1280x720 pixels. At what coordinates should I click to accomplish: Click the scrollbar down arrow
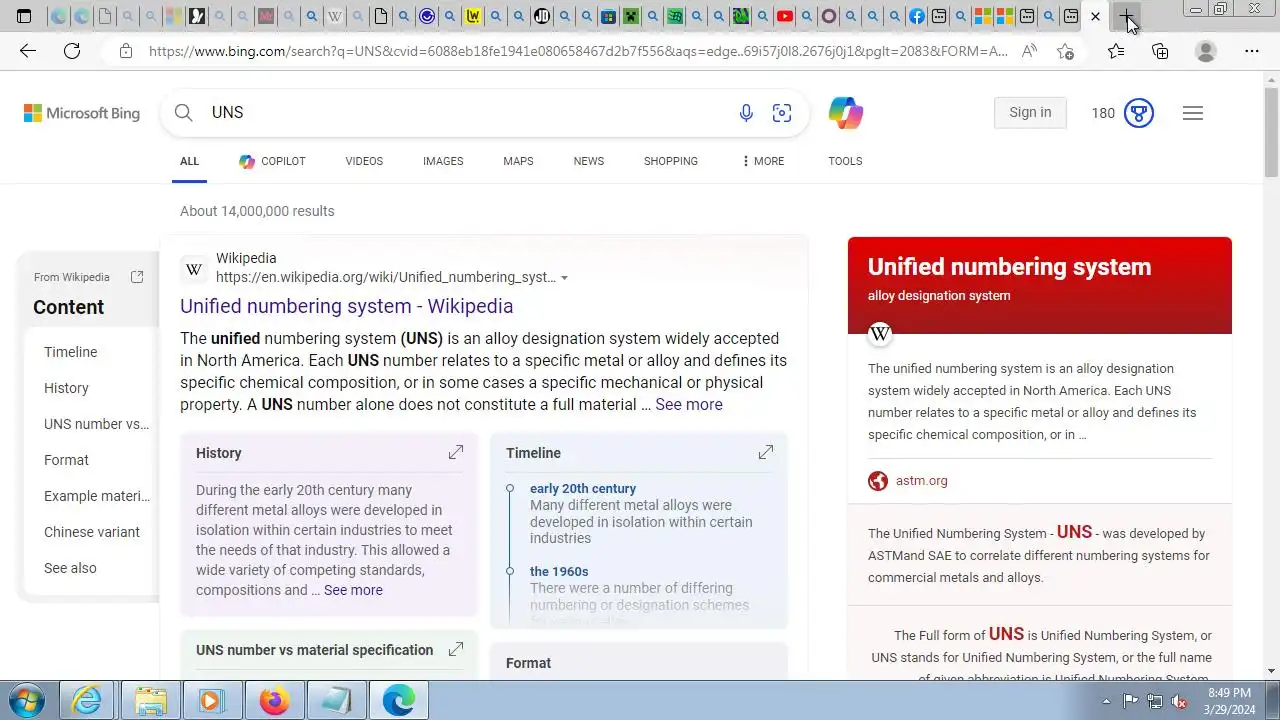click(x=1272, y=671)
